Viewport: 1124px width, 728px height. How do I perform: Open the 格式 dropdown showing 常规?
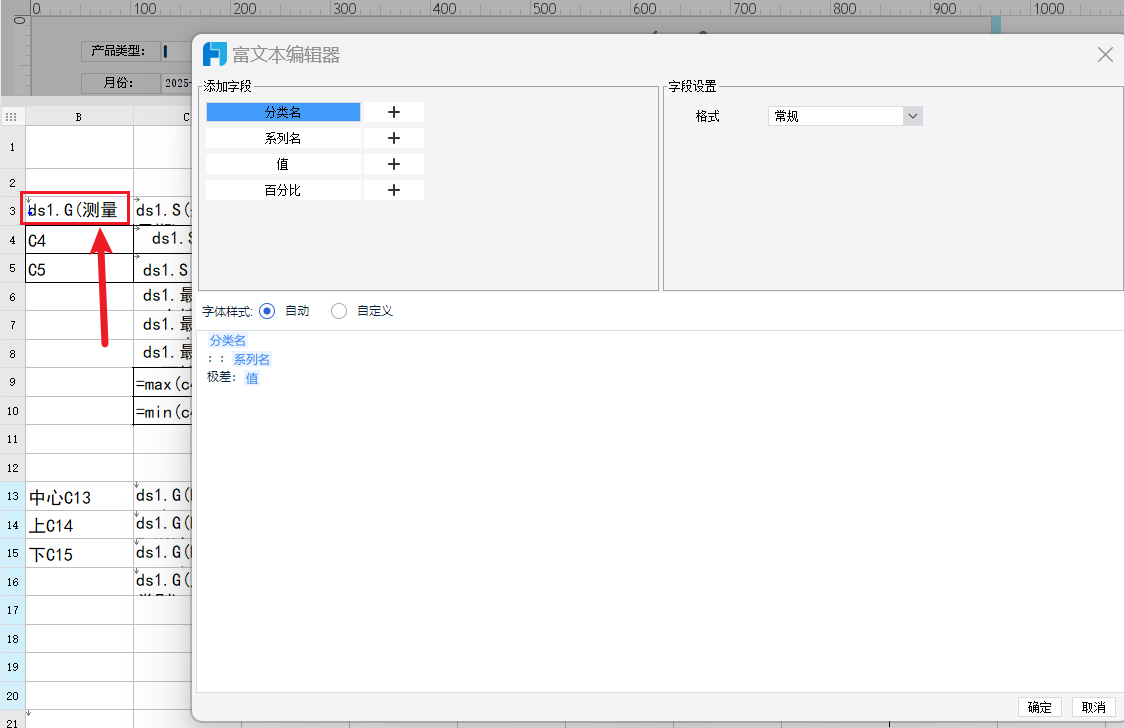coord(845,116)
